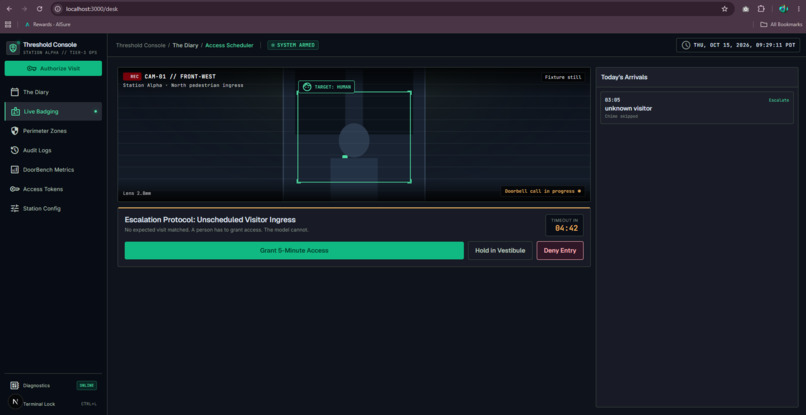The image size is (806, 415).
Task: Click Today's Arrivals header
Action: 624,77
